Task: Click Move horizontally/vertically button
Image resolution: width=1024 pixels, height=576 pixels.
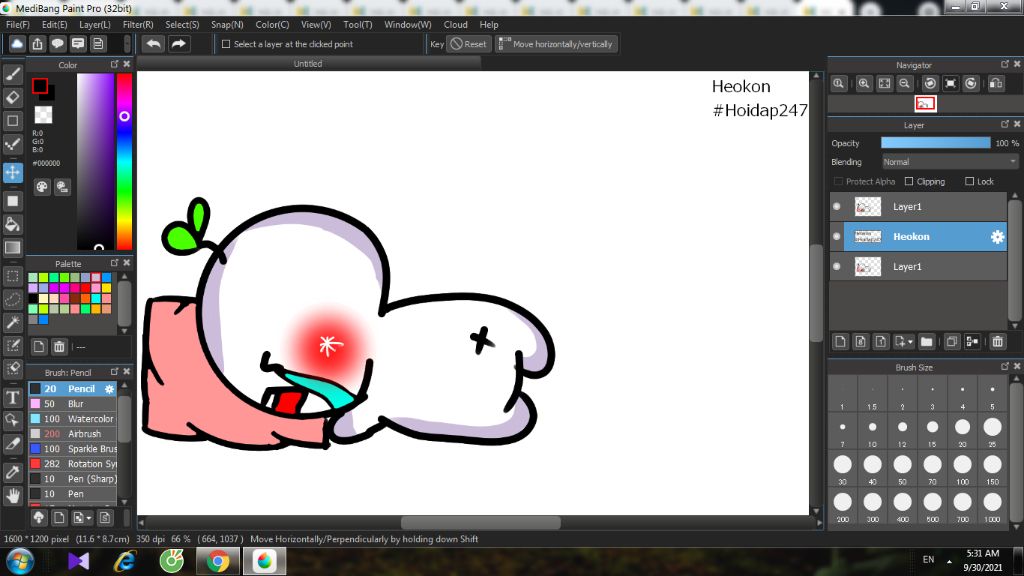Action: coord(557,44)
